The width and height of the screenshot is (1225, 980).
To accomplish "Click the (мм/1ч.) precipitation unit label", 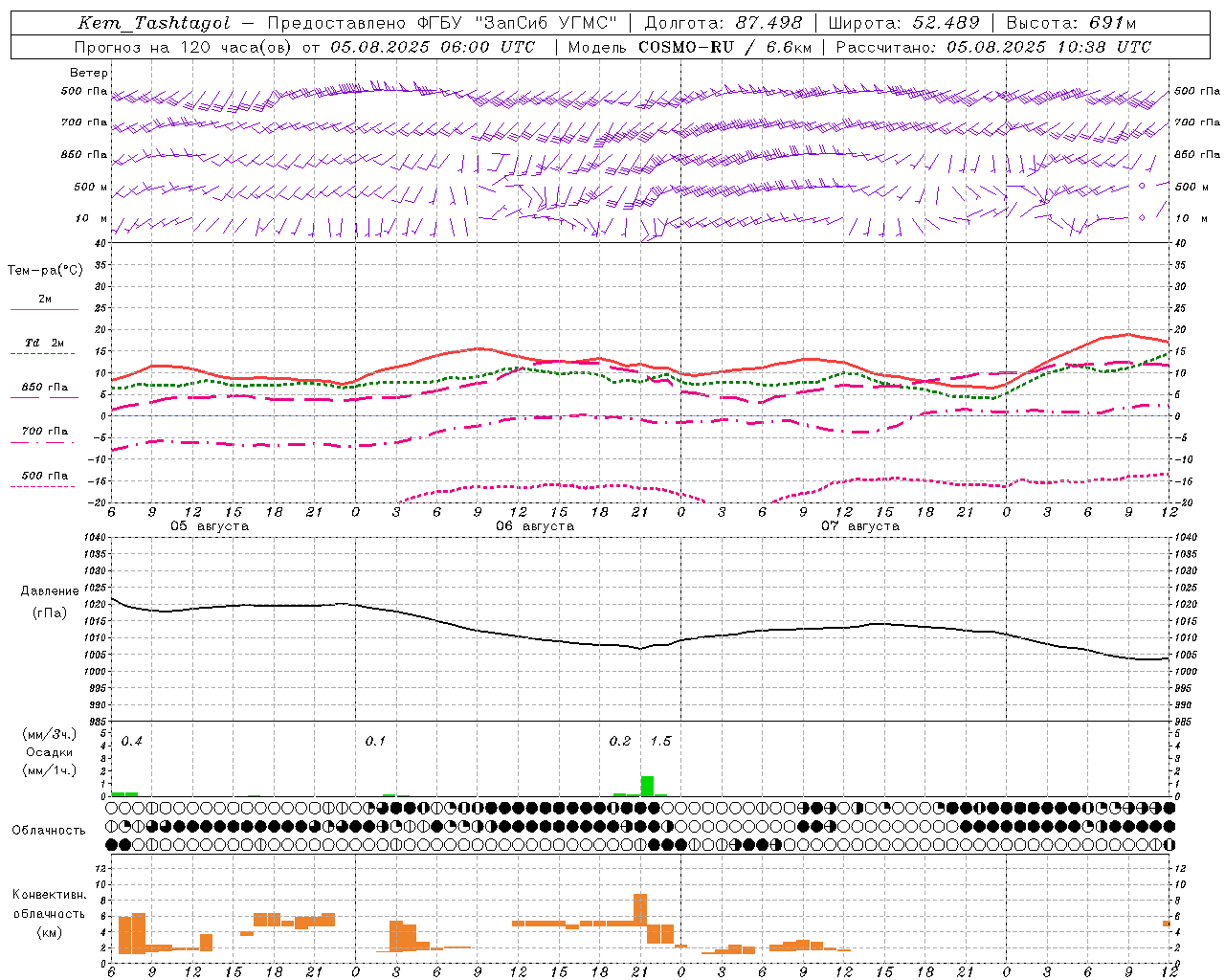I will tap(50, 770).
